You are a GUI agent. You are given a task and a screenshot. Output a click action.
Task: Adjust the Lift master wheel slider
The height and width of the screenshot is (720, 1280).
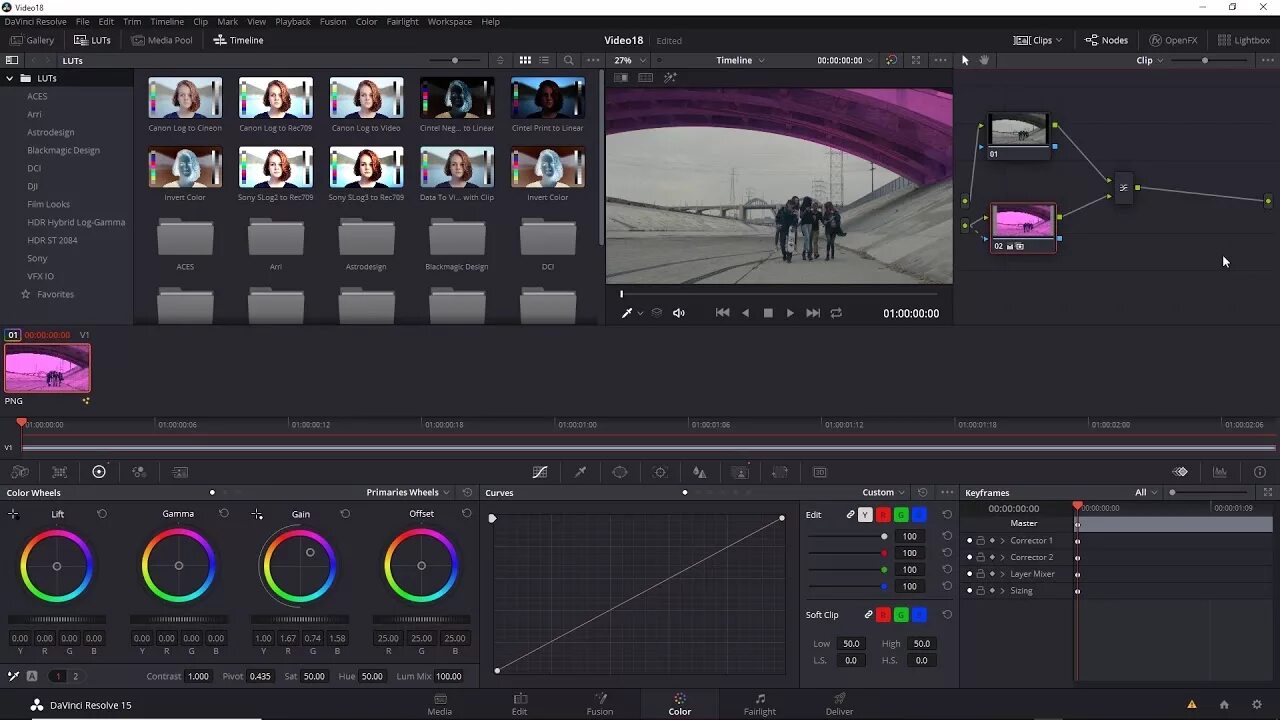pyautogui.click(x=56, y=620)
